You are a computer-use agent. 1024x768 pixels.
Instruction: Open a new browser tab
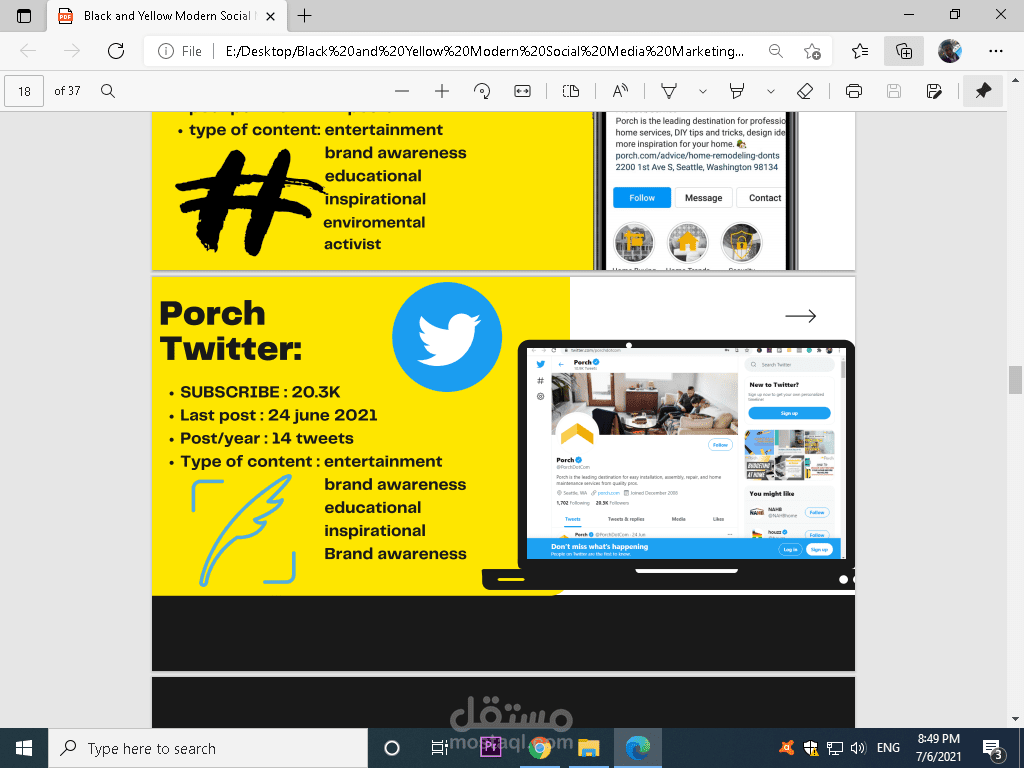pyautogui.click(x=304, y=16)
